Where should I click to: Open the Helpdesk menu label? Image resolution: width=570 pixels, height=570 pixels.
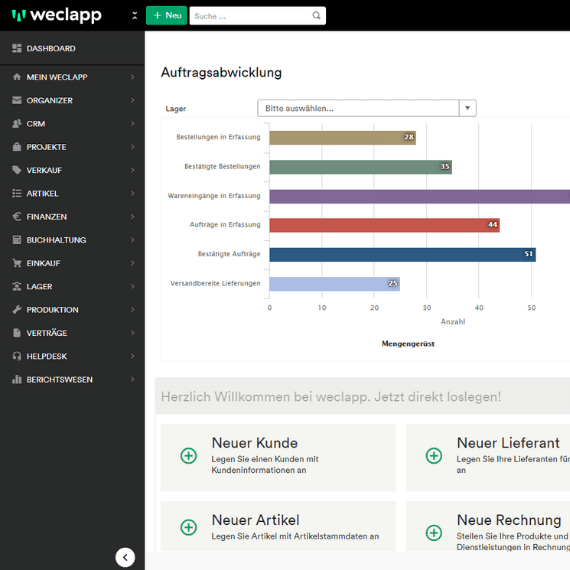coord(47,356)
